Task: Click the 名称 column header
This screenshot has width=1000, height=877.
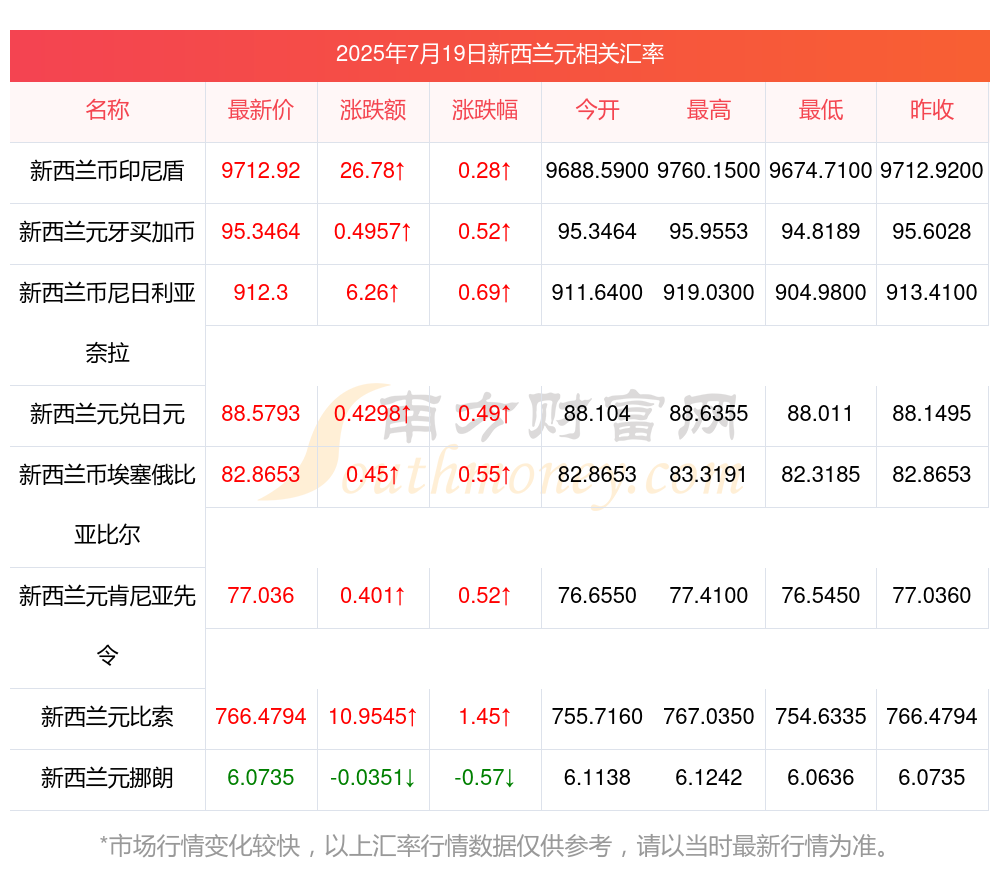Action: coord(107,110)
